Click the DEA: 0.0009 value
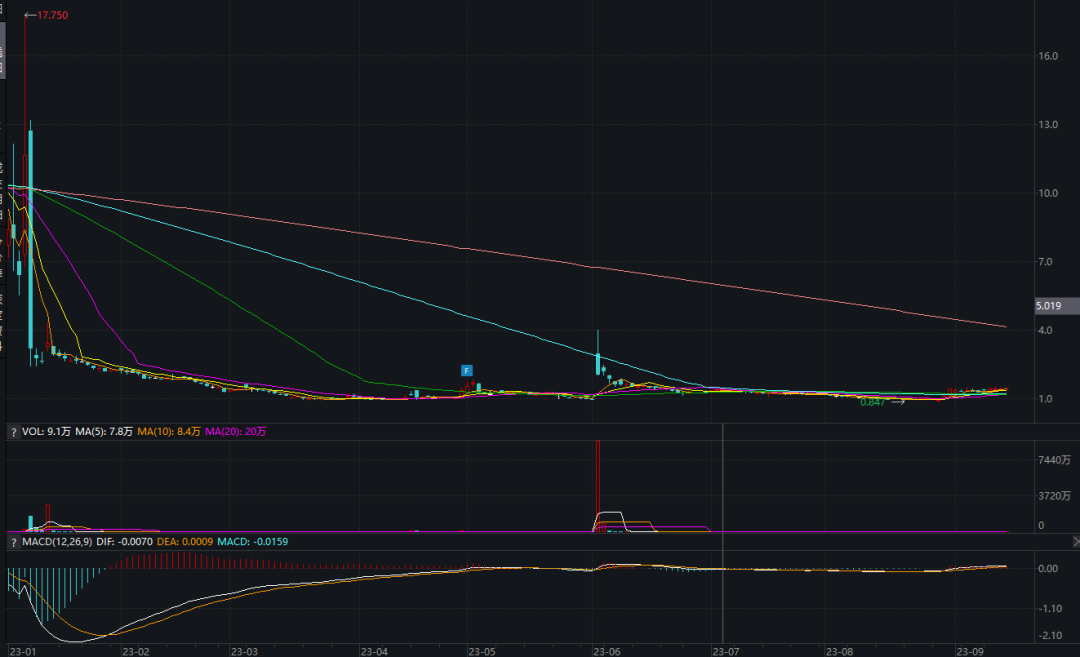 [x=185, y=542]
